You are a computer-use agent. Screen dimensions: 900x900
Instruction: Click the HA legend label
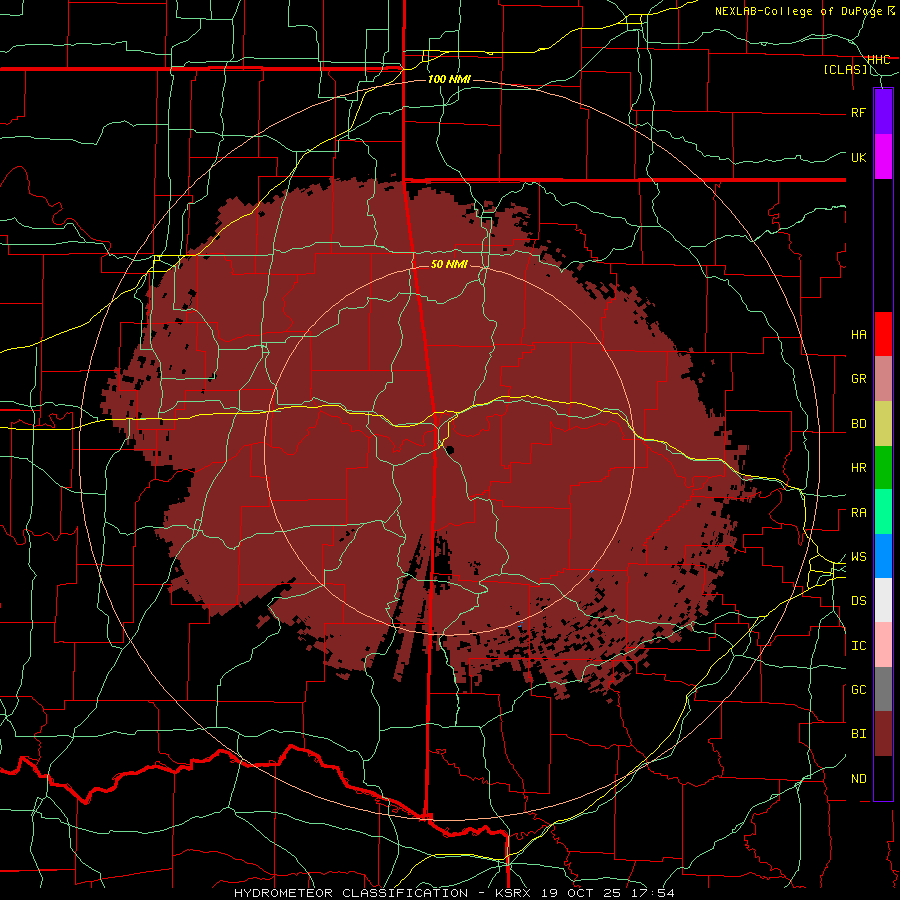[858, 335]
